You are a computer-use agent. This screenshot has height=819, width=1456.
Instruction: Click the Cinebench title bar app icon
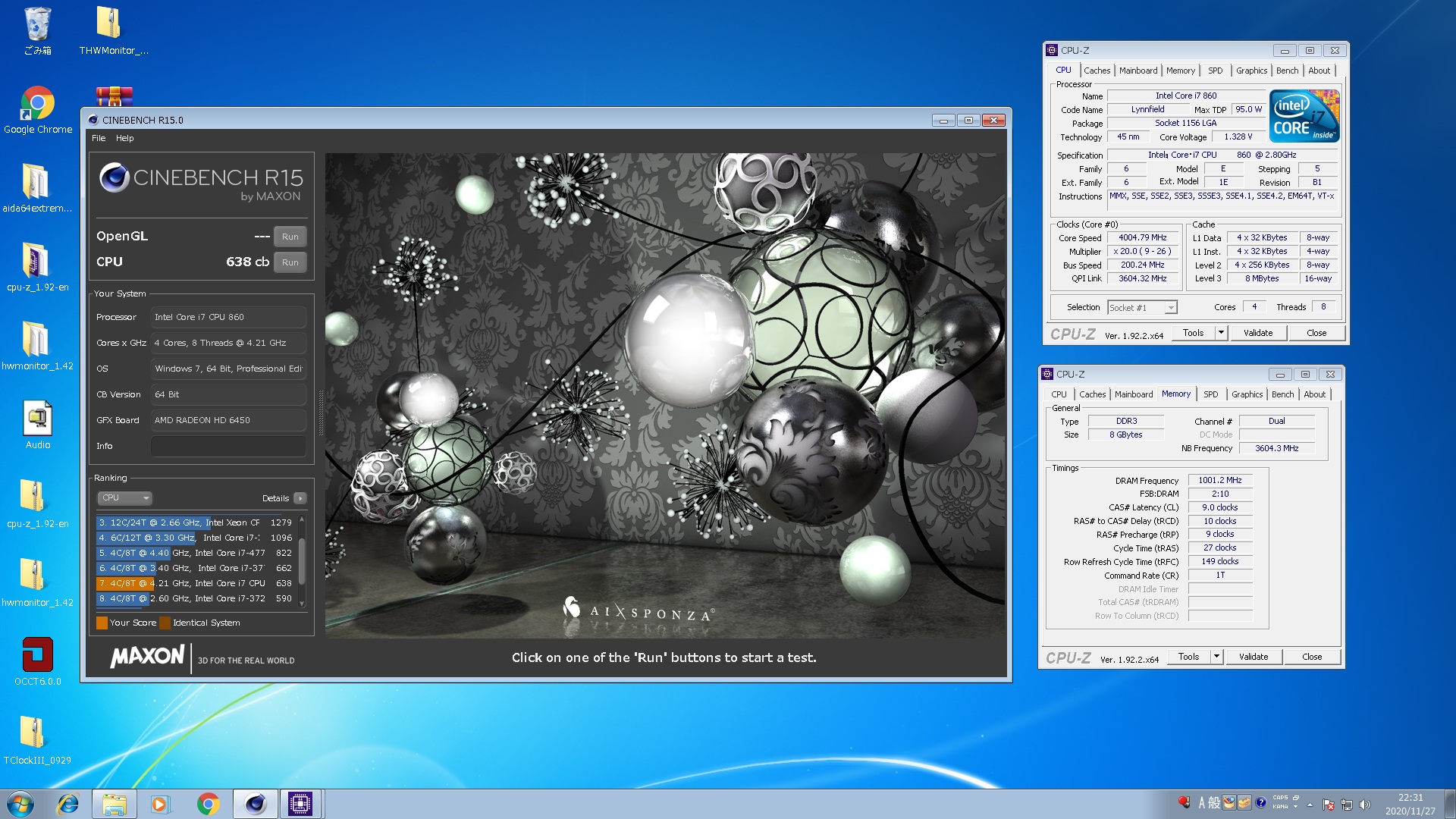coord(93,120)
